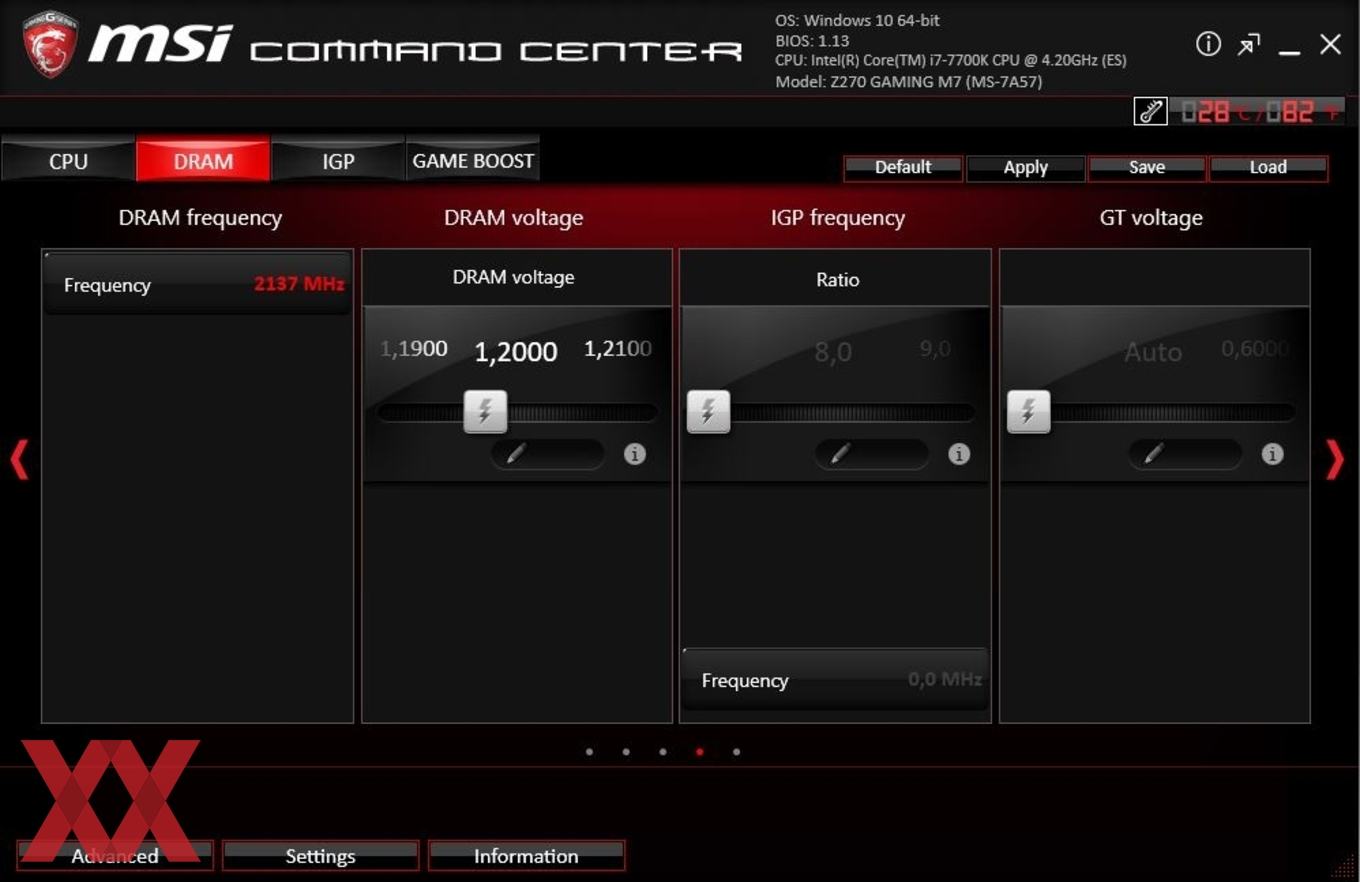Switch to the CPU tab
This screenshot has height=882, width=1360.
[68, 160]
